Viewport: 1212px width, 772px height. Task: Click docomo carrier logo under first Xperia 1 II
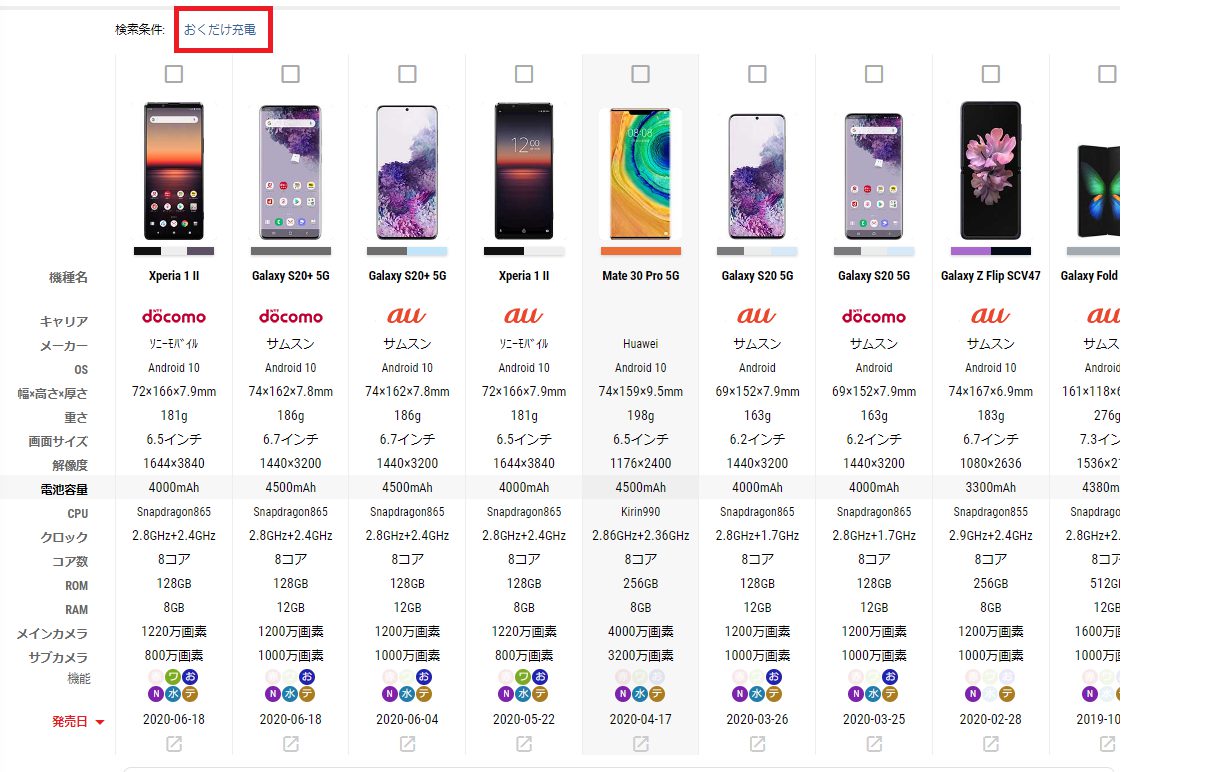click(x=174, y=316)
